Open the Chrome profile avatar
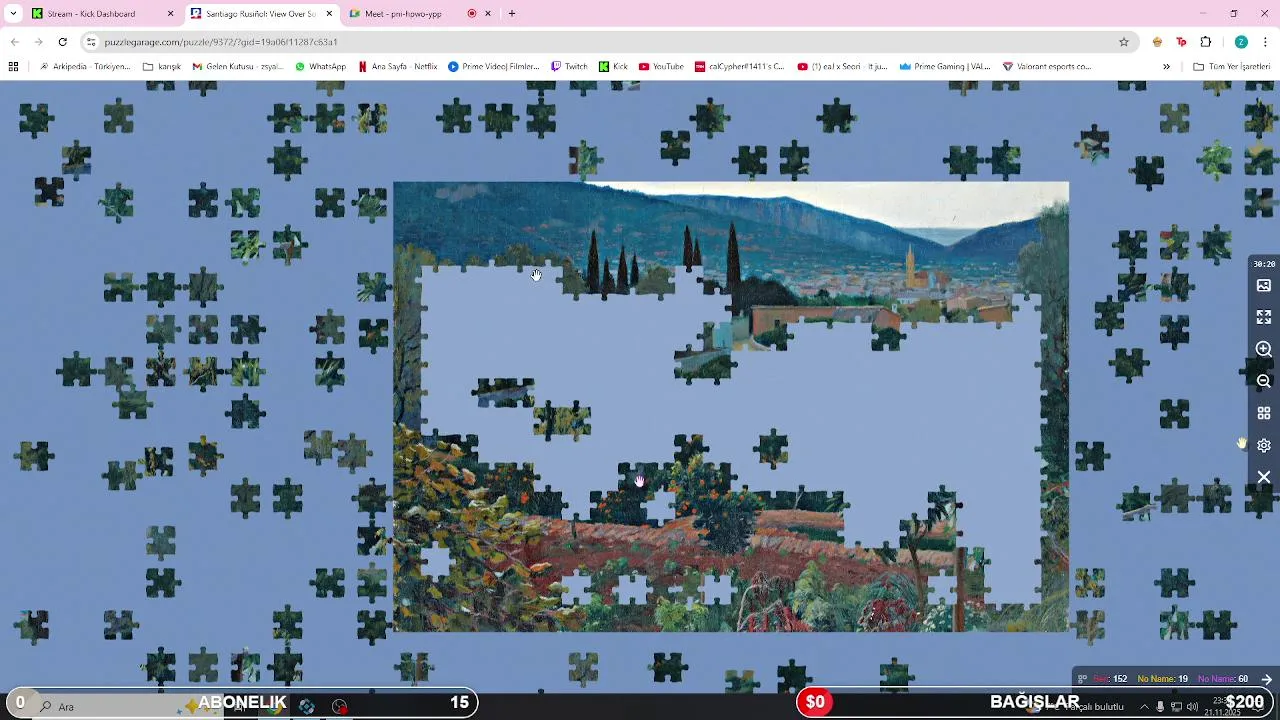 1241,42
